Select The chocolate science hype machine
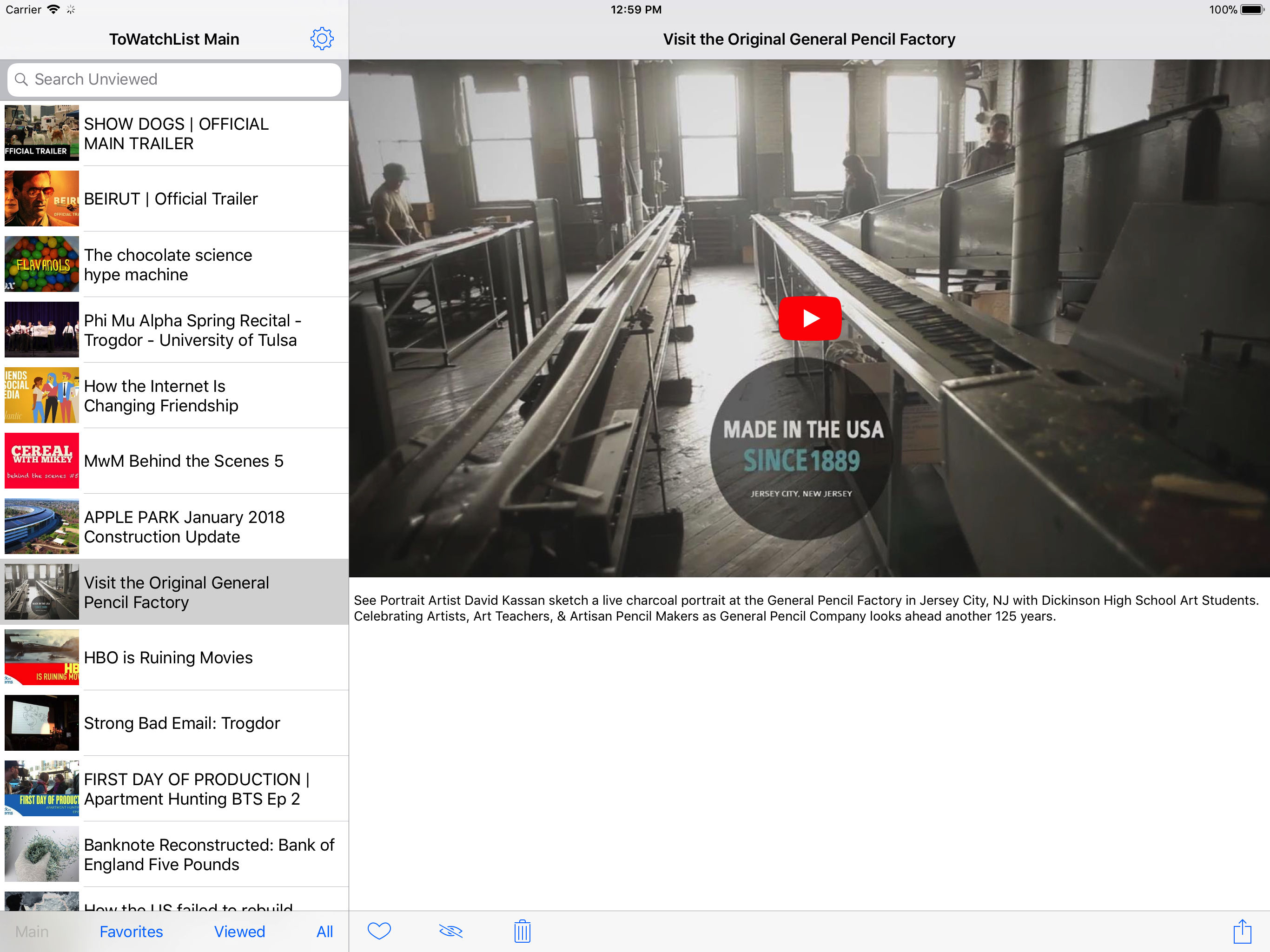Screen dimensions: 1270x952 point(174,264)
